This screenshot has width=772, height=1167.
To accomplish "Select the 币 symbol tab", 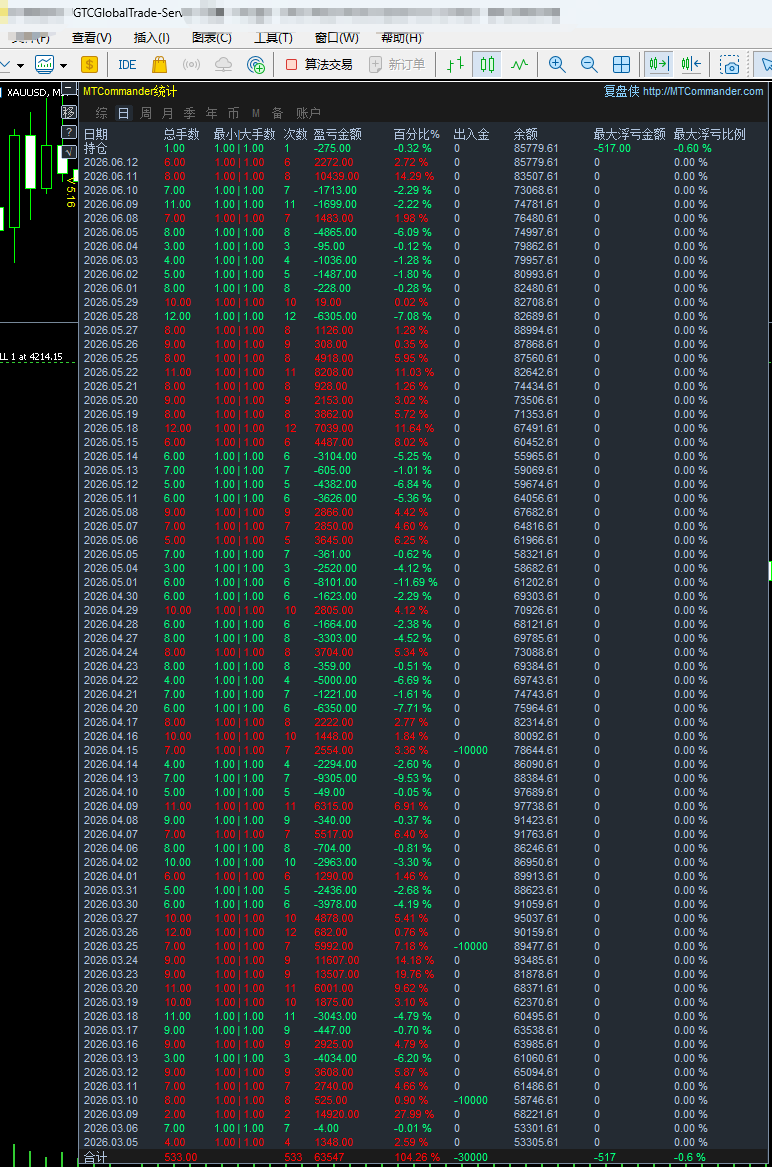I will point(234,113).
